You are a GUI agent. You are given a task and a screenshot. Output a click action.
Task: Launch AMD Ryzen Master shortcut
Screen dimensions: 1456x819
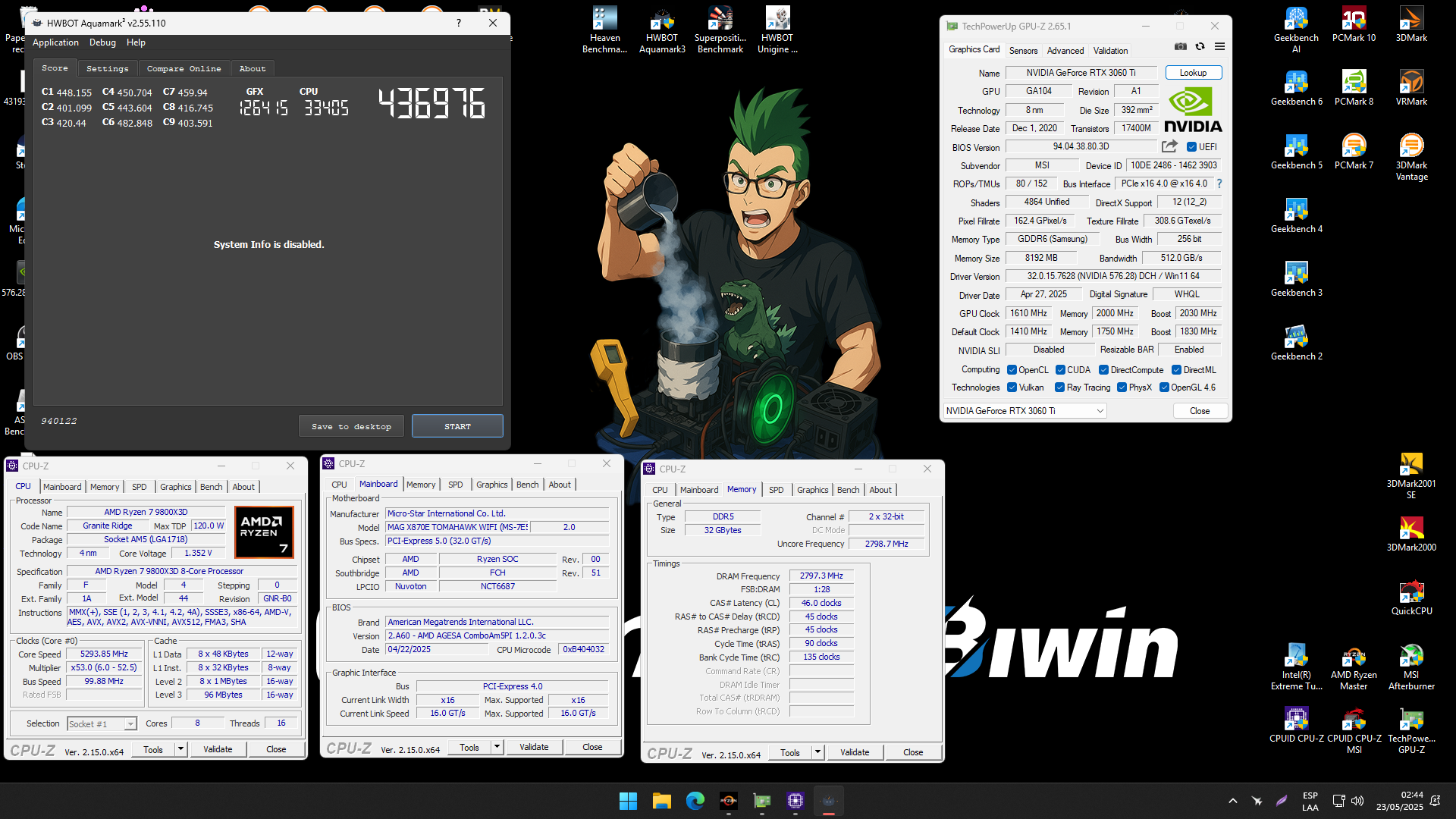coord(1354,667)
